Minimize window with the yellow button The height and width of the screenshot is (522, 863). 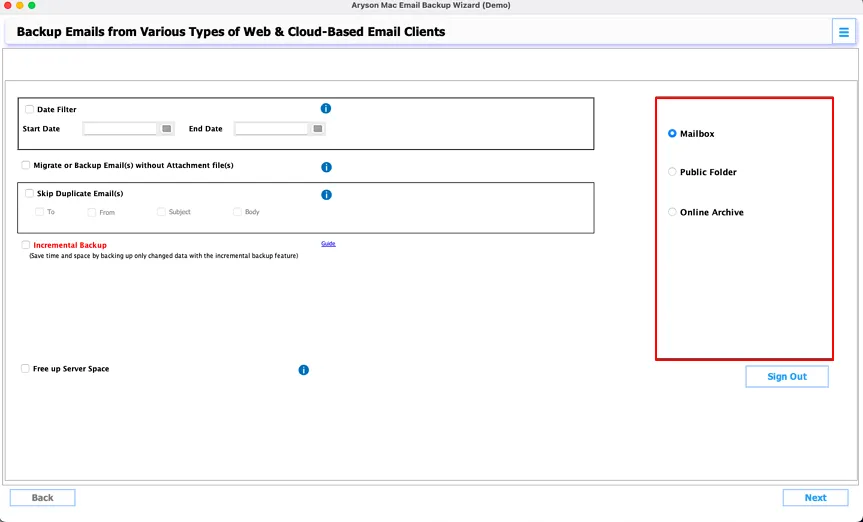pos(20,6)
